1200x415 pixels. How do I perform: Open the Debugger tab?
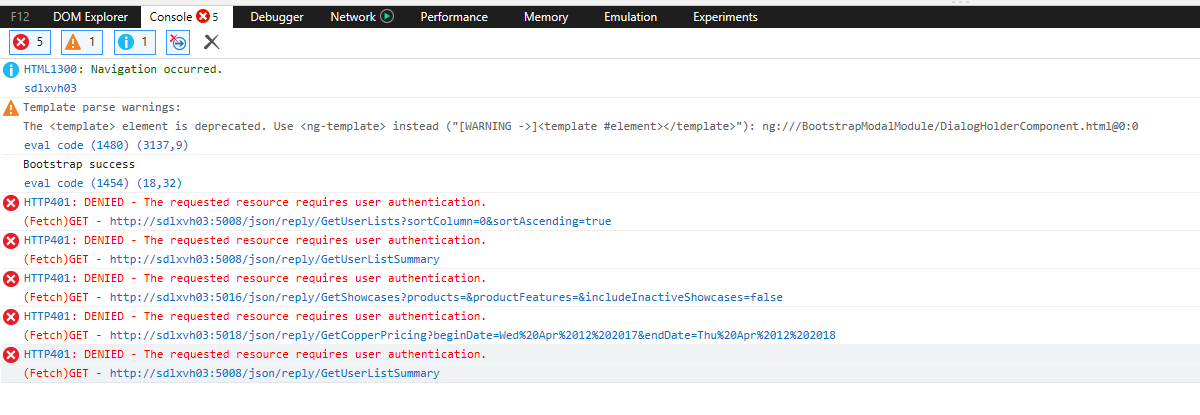click(277, 17)
